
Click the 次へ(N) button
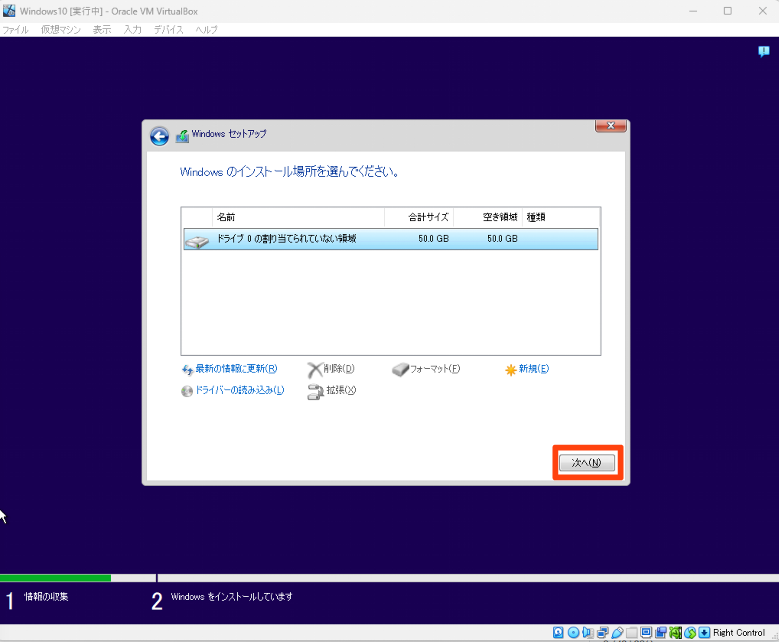(587, 463)
